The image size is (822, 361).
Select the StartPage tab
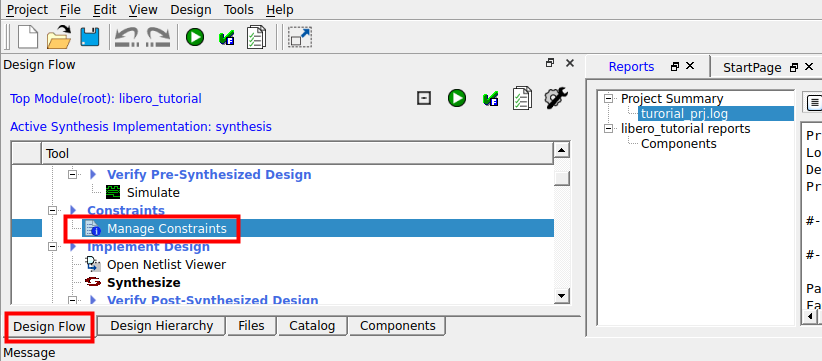752,68
